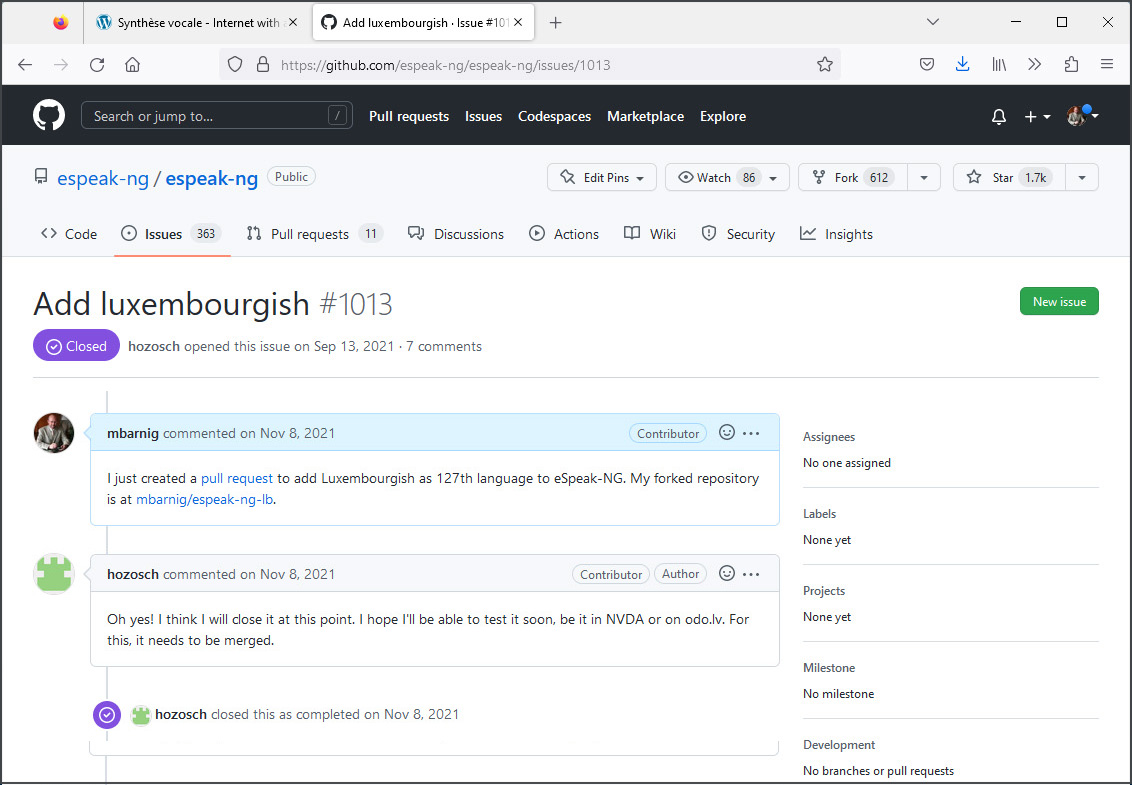Image resolution: width=1132 pixels, height=785 pixels.
Task: Open the espeak-ng organization link
Action: pyautogui.click(x=103, y=178)
